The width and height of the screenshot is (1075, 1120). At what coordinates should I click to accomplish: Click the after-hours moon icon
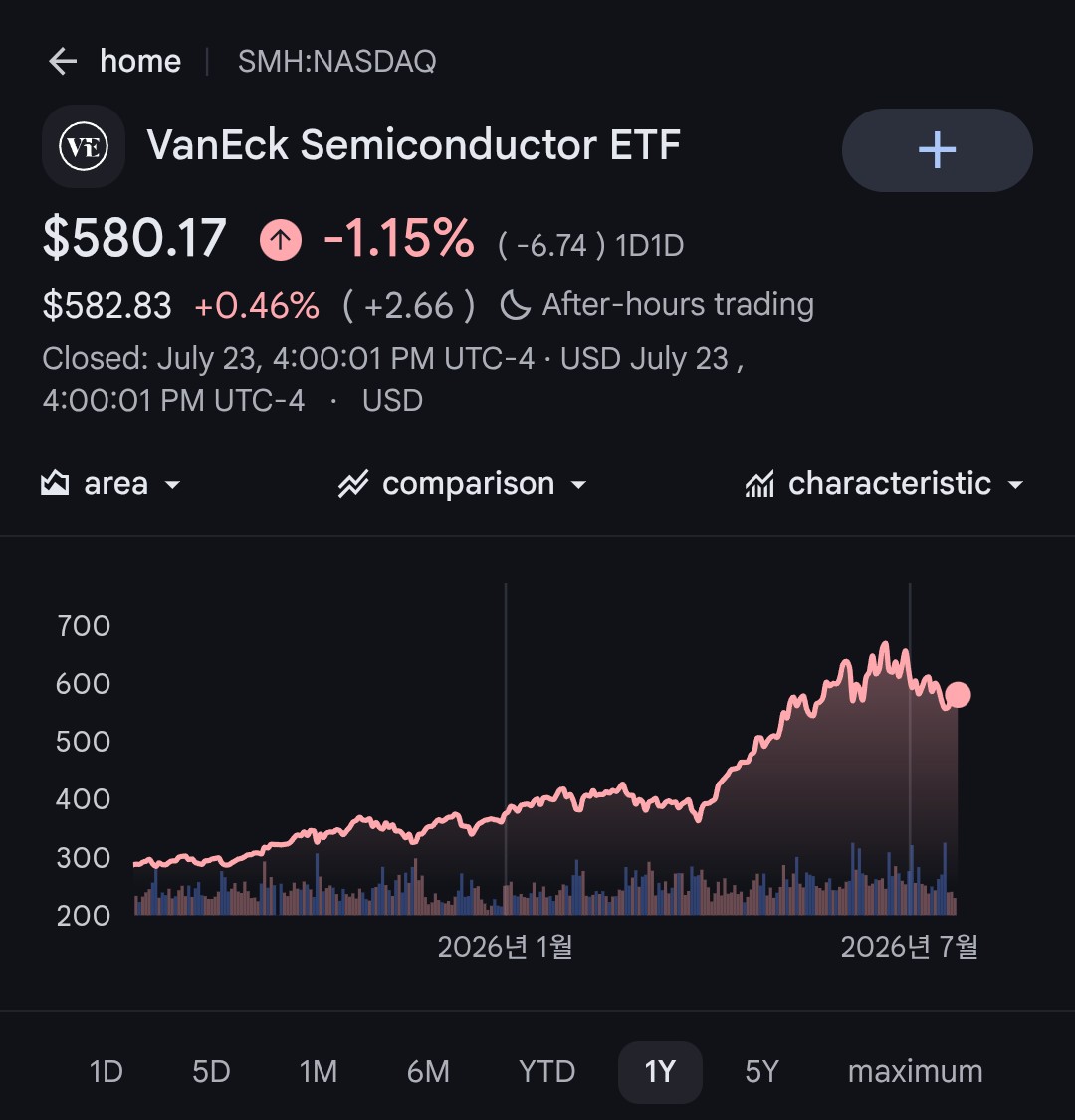pyautogui.click(x=515, y=305)
